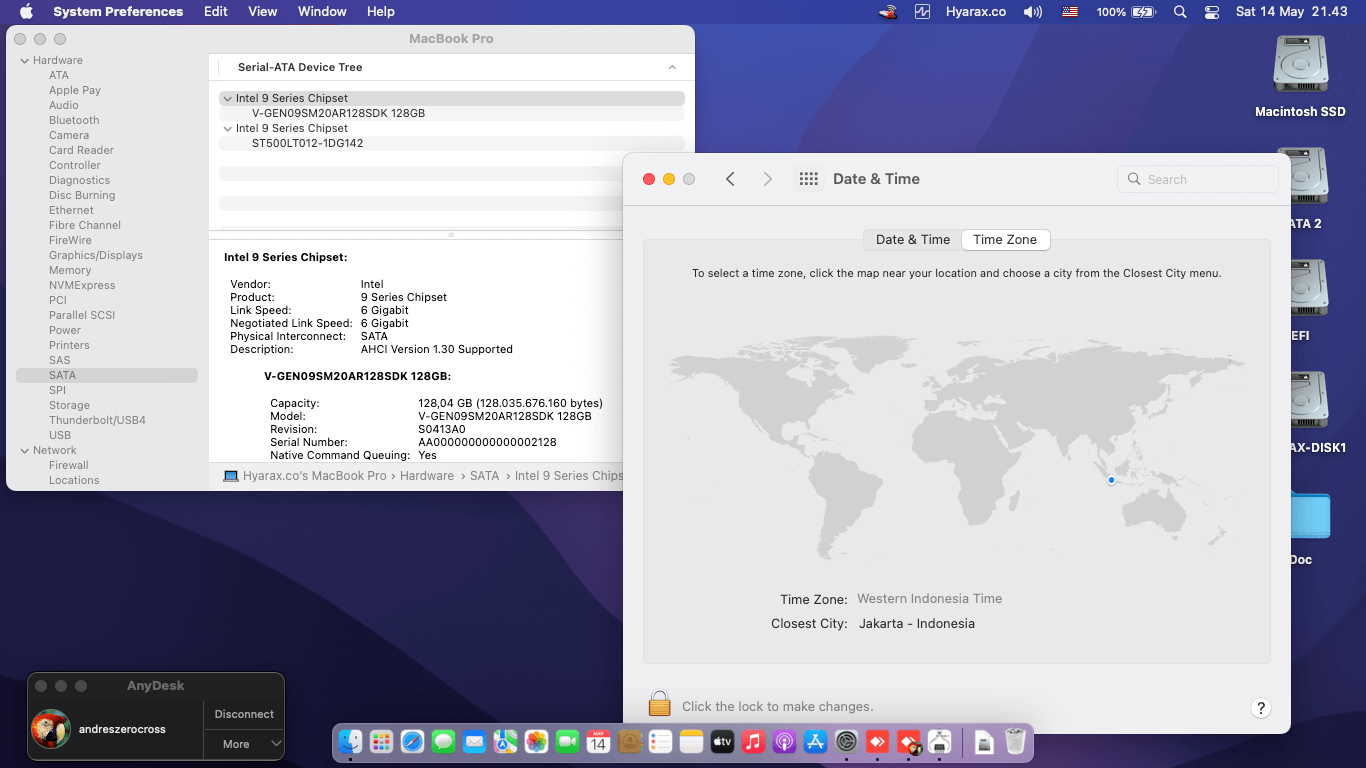The height and width of the screenshot is (768, 1366).
Task: Select Thunderbolt/USB4 in the sidebar
Action: [x=97, y=420]
